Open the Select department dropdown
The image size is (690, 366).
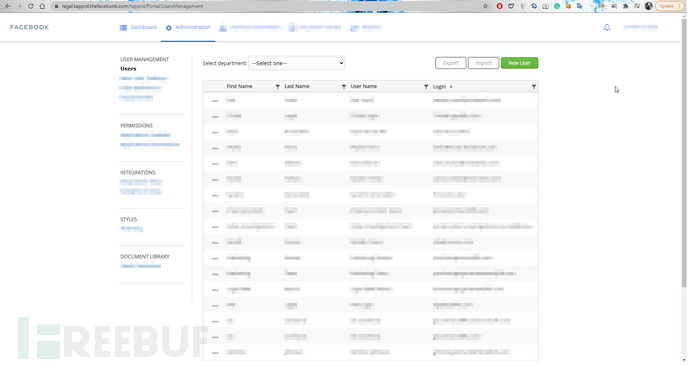(297, 63)
